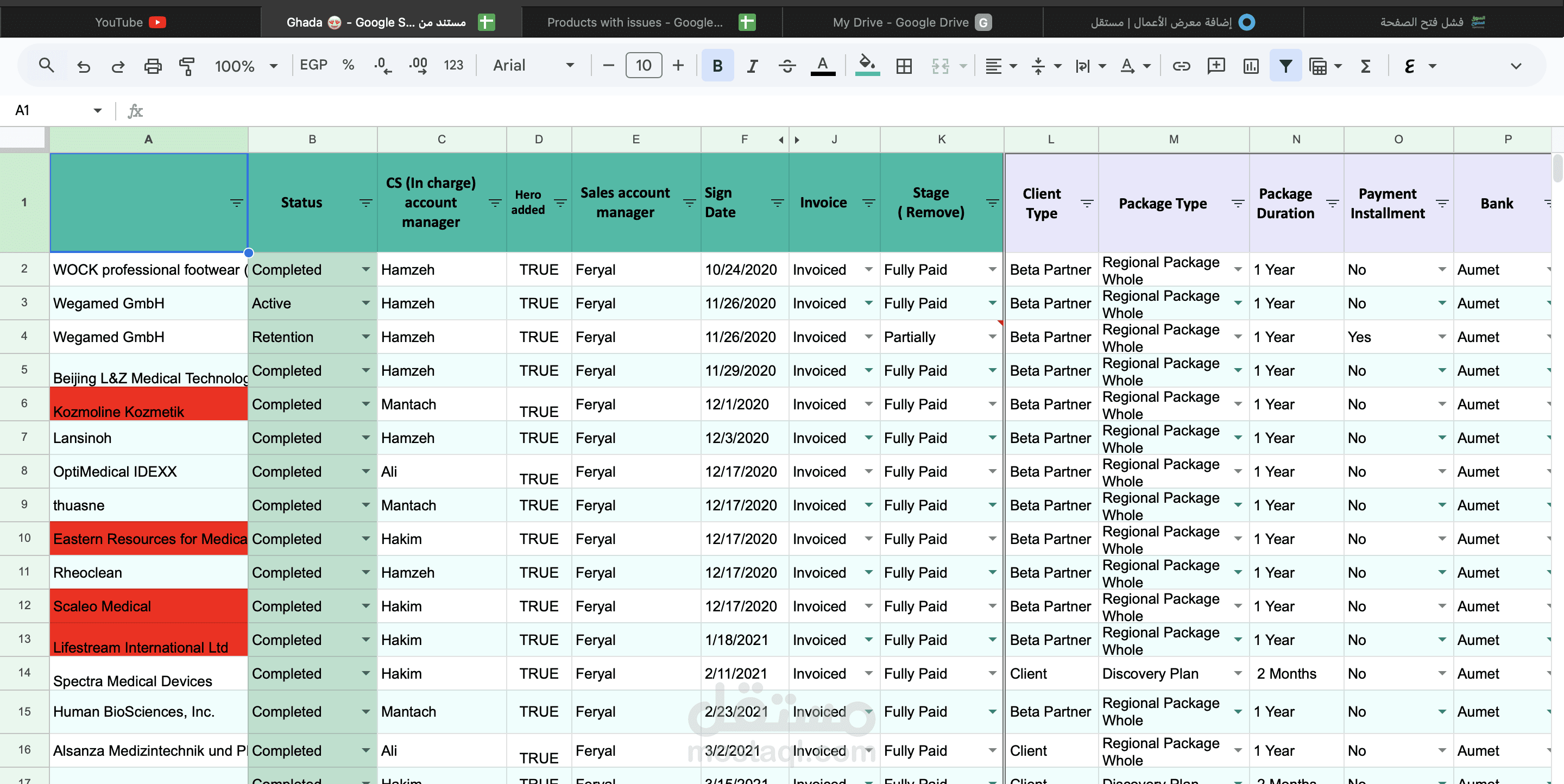
Task: Select the Paint format tool
Action: [x=187, y=66]
